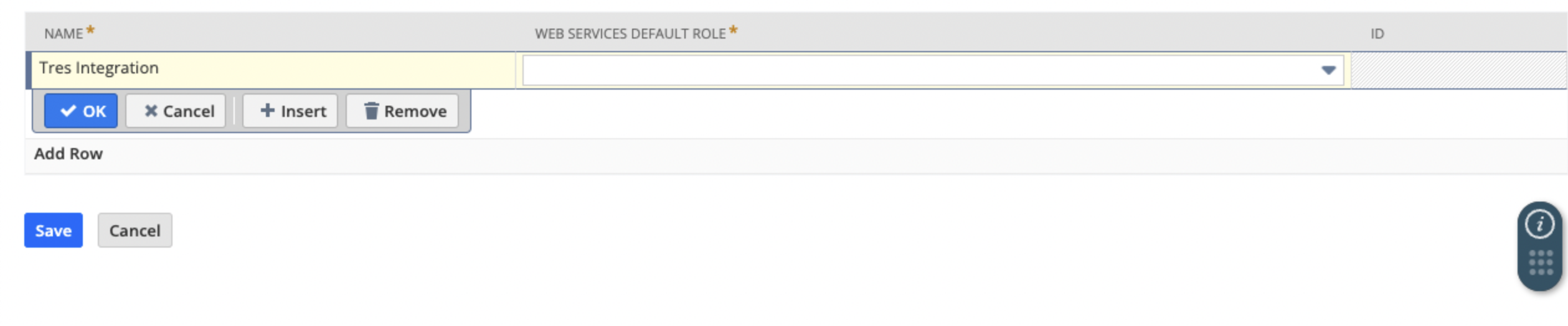
Task: Click the info icon on floating widget
Action: 1539,224
